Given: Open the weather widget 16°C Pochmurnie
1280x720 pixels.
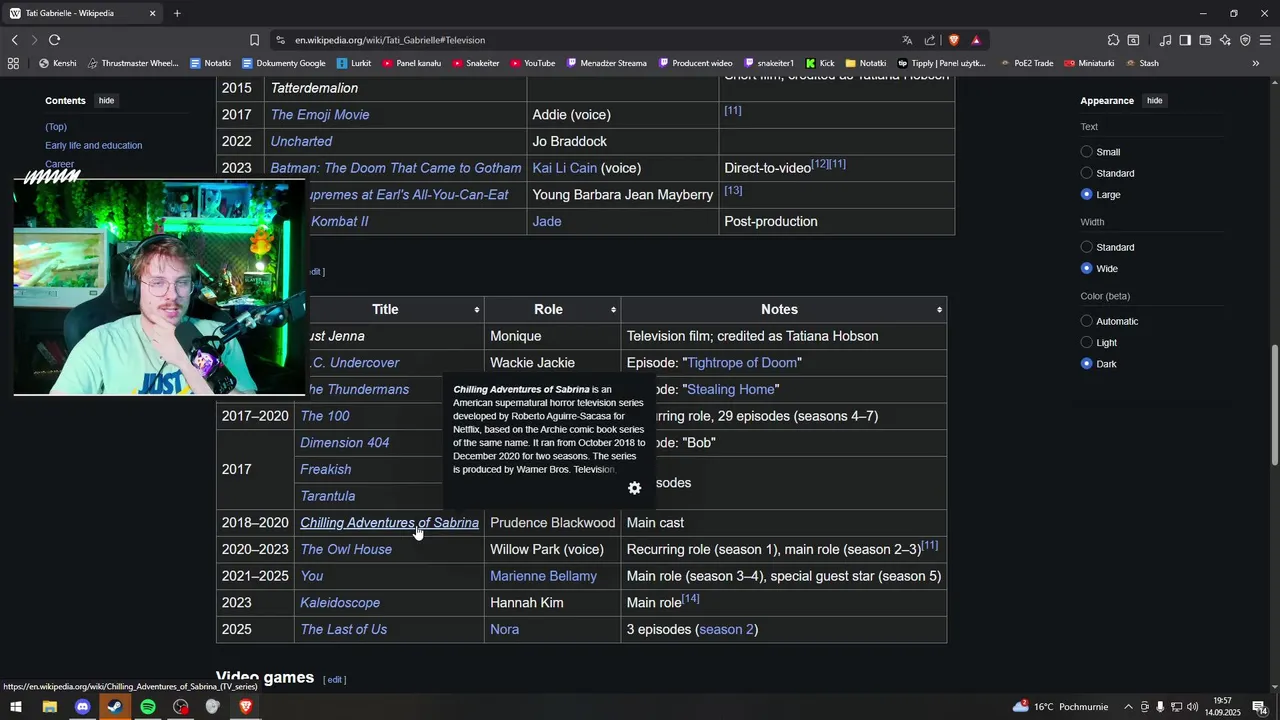Looking at the screenshot, I should click(x=1059, y=707).
